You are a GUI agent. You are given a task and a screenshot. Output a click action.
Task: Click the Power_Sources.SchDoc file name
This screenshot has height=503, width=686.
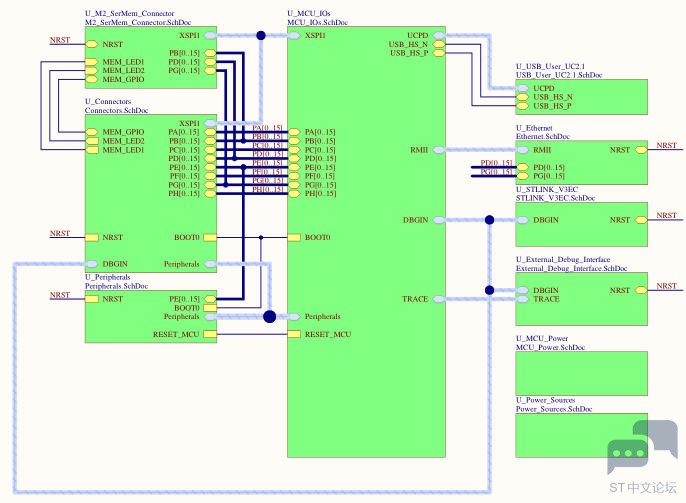(554, 409)
